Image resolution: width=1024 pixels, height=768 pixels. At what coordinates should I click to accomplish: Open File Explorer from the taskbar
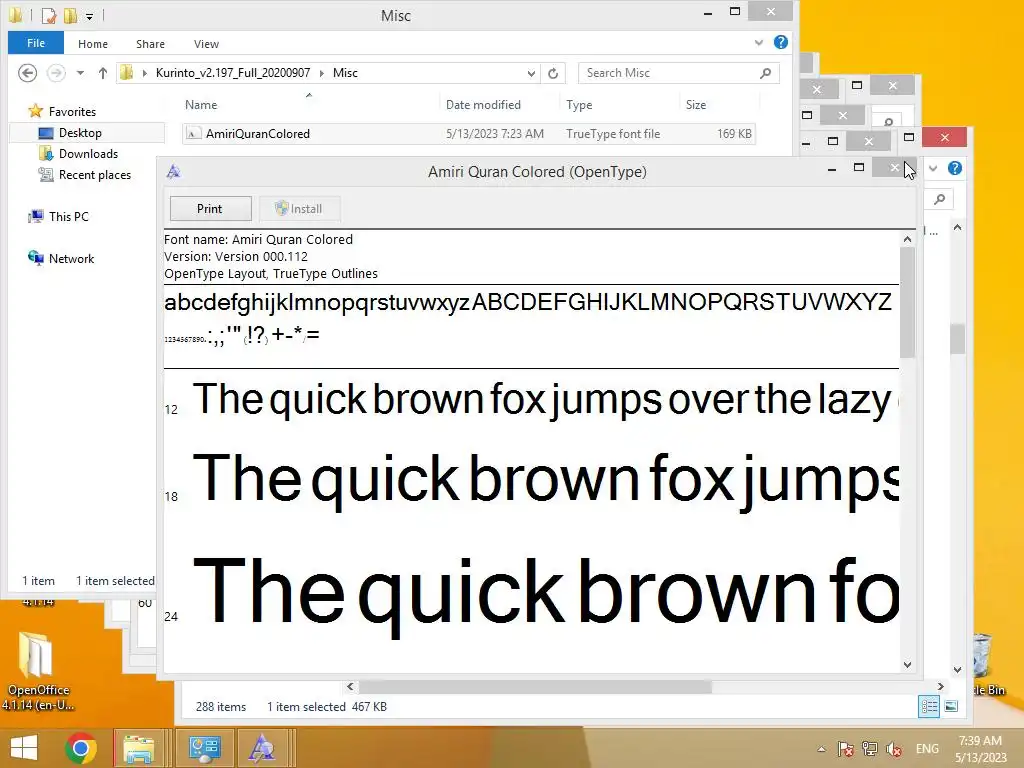pyautogui.click(x=139, y=748)
